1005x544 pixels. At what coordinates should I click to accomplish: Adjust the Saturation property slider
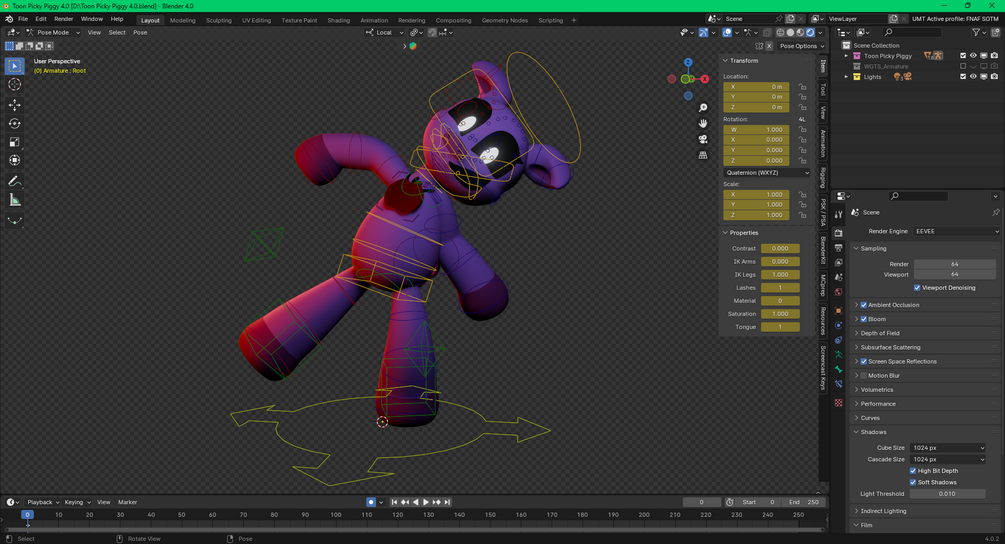(x=780, y=314)
